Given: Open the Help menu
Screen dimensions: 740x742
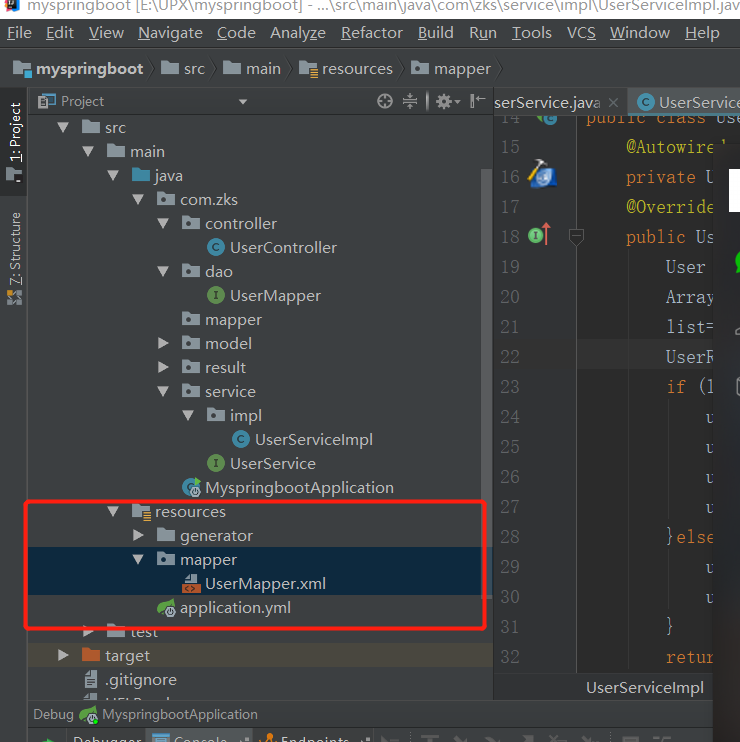Looking at the screenshot, I should click(702, 33).
